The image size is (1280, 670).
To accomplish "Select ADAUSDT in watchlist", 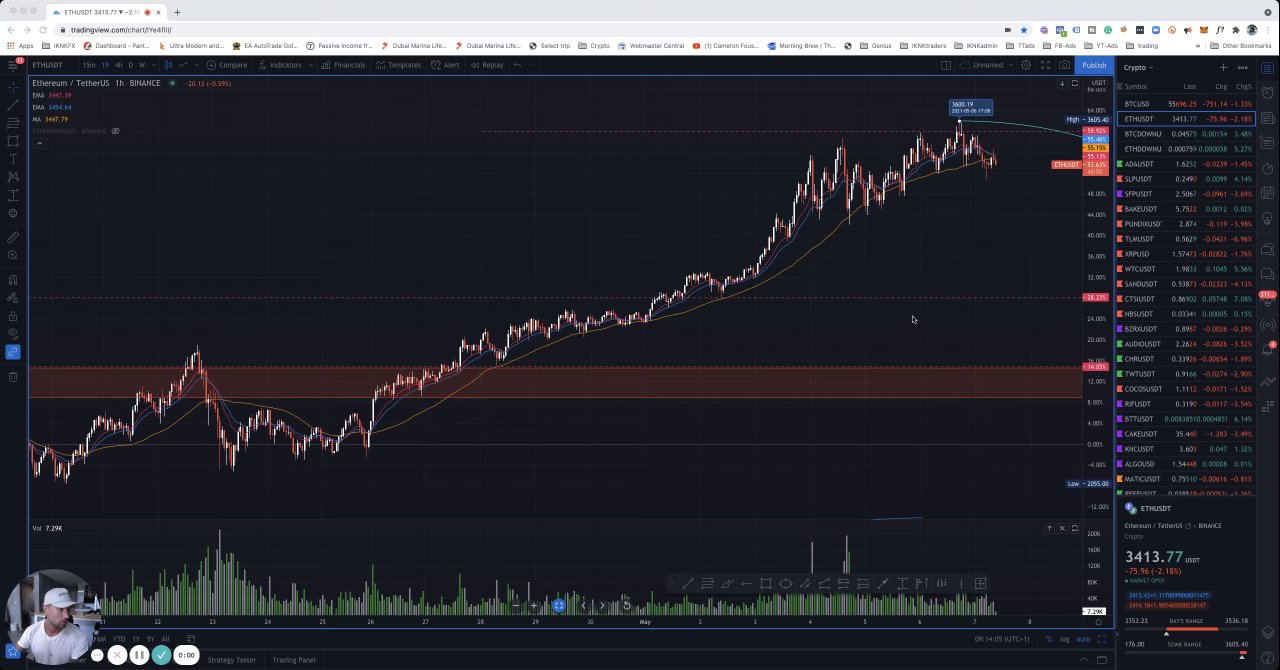I will coord(1186,164).
